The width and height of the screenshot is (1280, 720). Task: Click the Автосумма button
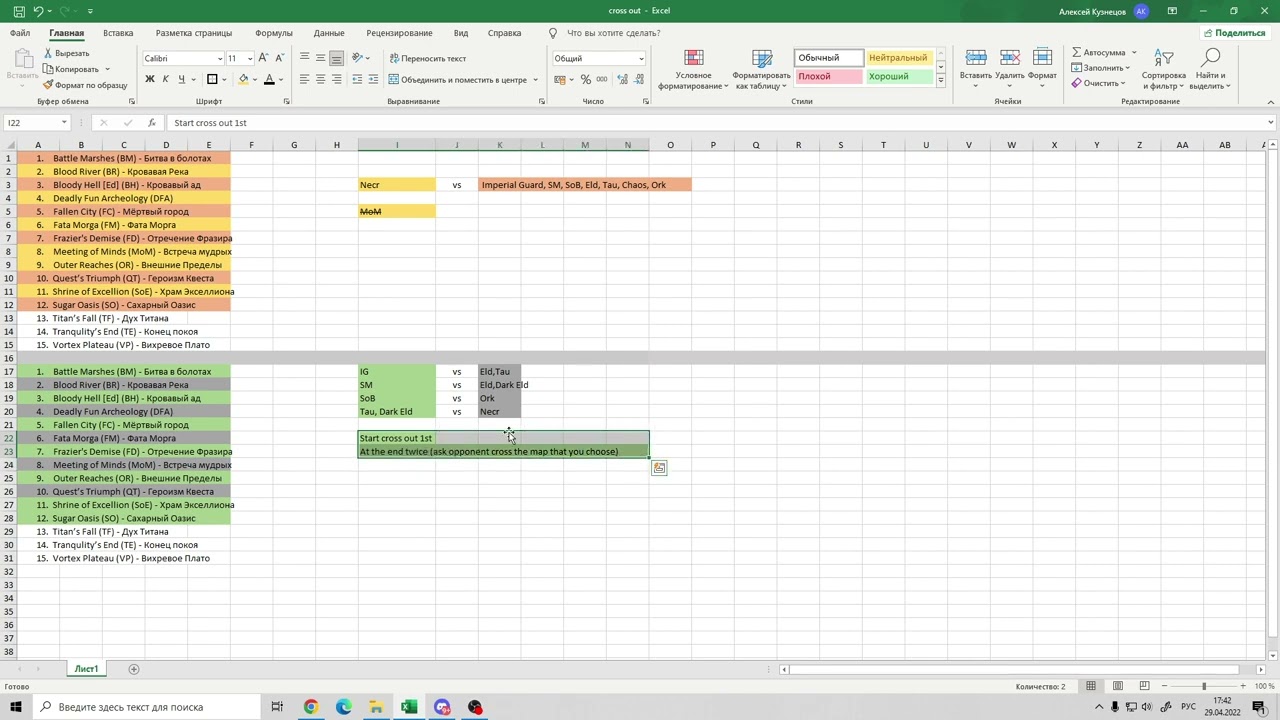click(1098, 53)
